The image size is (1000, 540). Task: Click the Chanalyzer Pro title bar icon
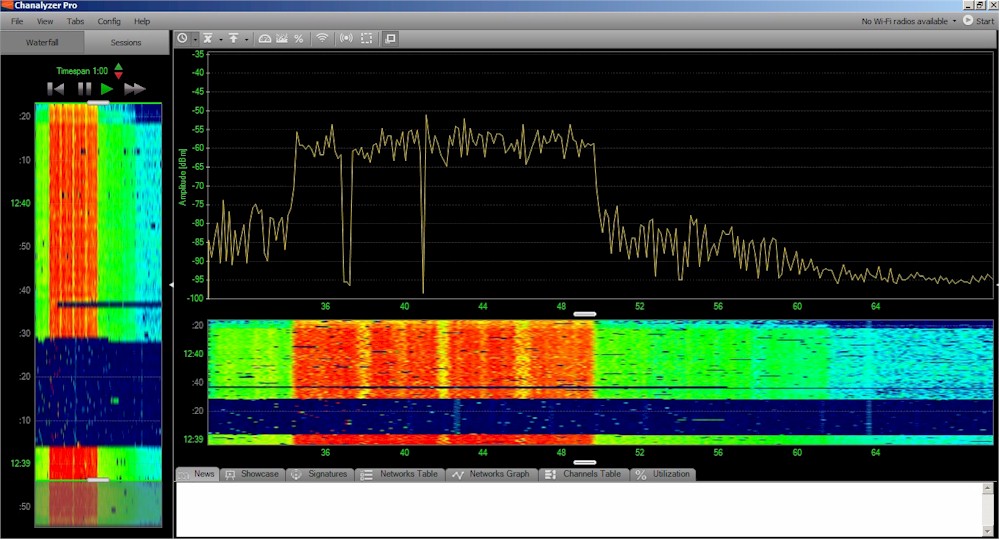pyautogui.click(x=7, y=5)
